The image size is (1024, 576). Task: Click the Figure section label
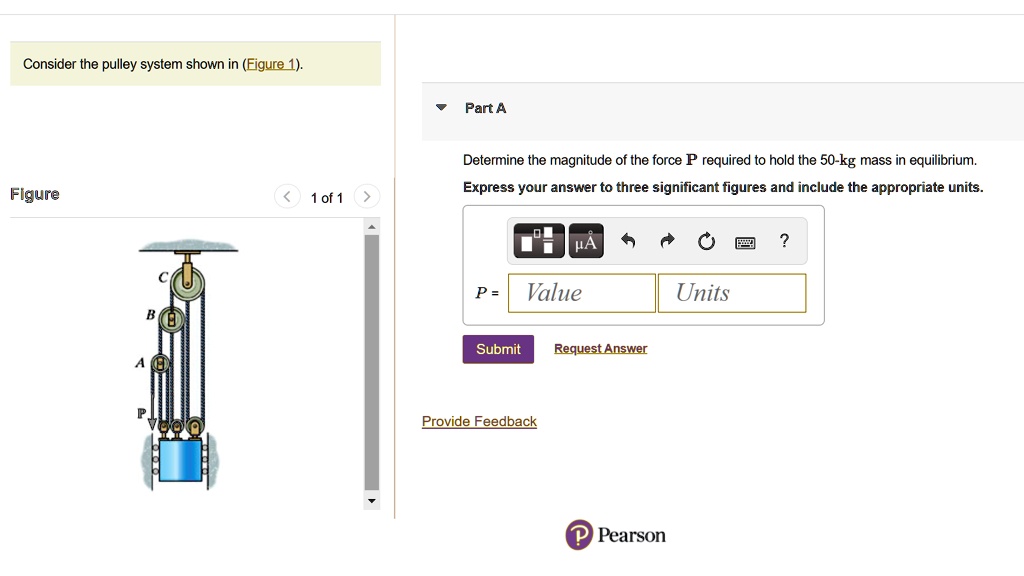tap(34, 193)
